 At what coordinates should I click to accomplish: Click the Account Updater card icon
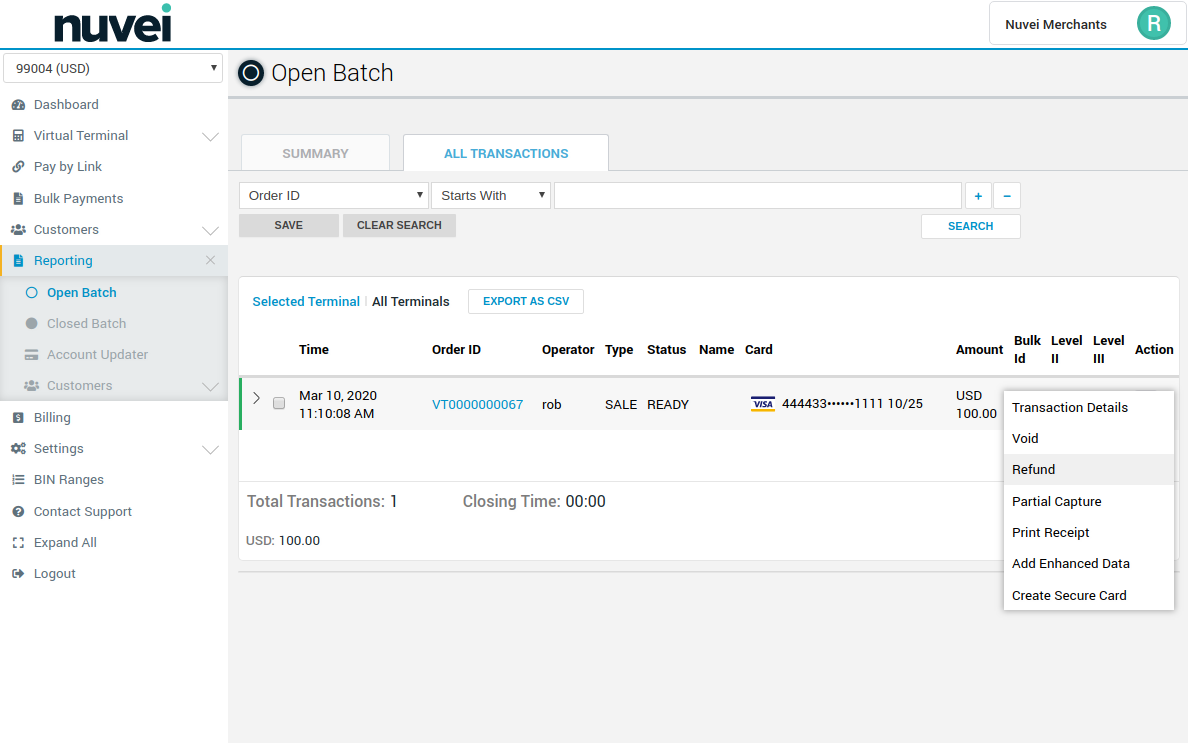[31, 354]
